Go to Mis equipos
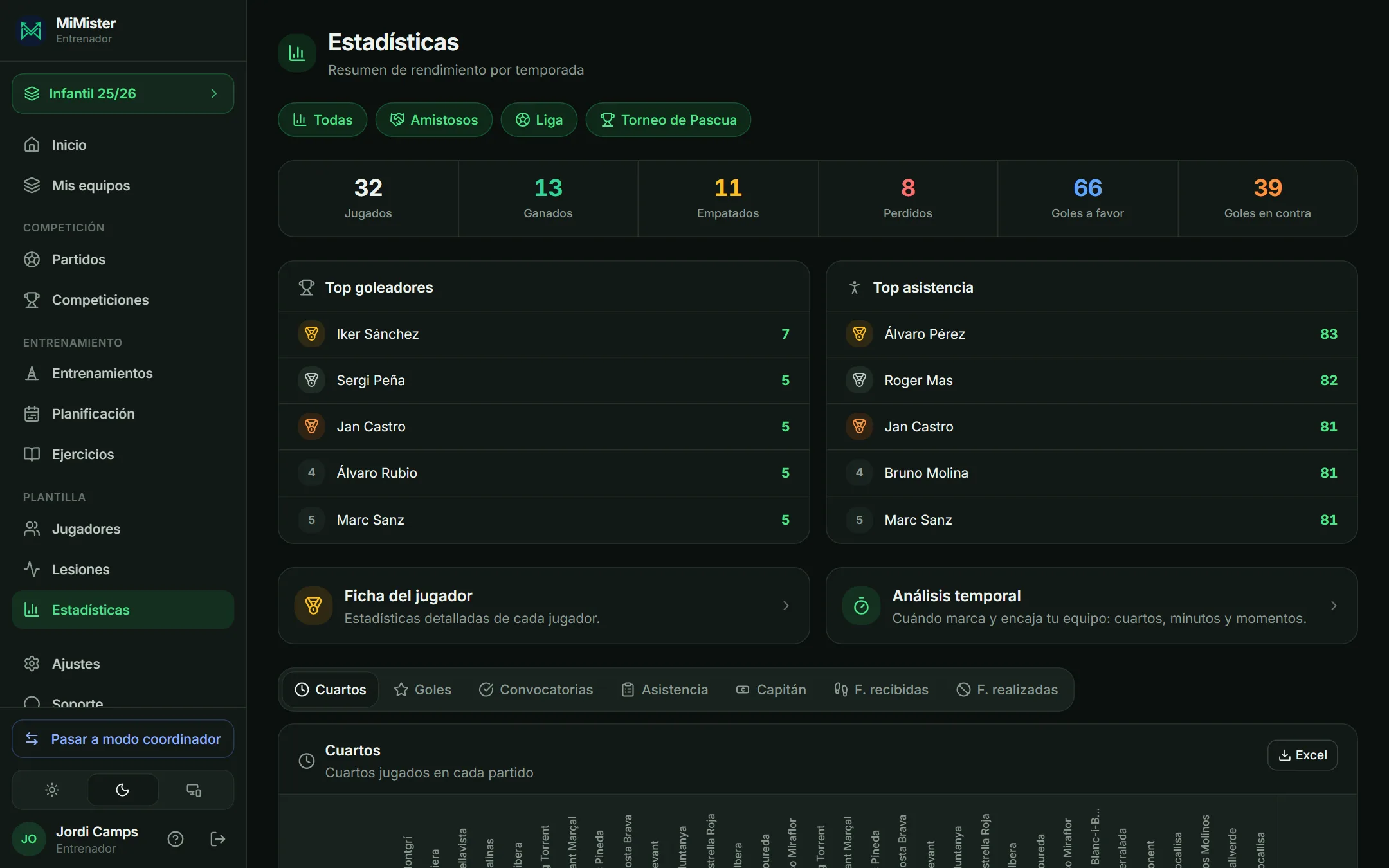Screen dimensions: 1389x868 123,185
